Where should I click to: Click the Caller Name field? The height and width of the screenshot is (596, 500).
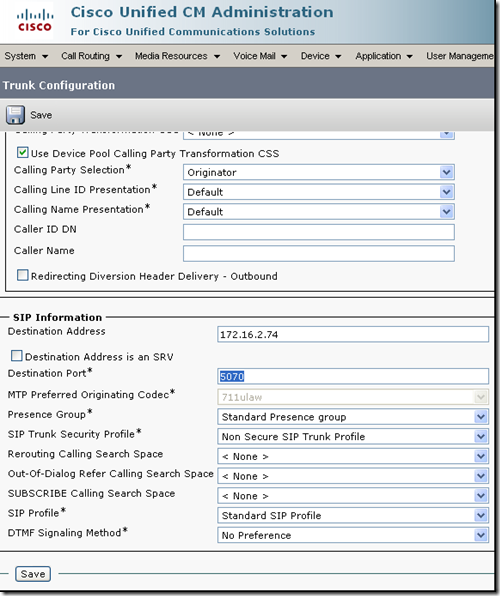(319, 253)
